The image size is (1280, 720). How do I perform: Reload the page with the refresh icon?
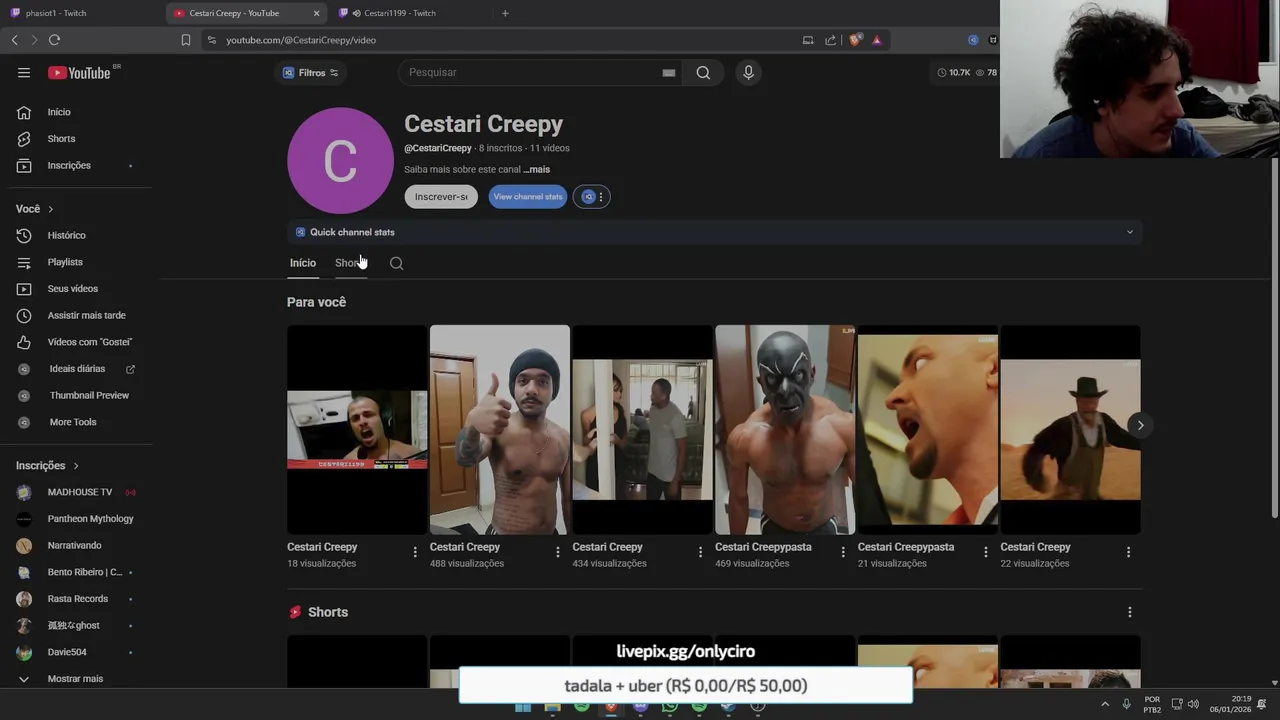coord(54,40)
